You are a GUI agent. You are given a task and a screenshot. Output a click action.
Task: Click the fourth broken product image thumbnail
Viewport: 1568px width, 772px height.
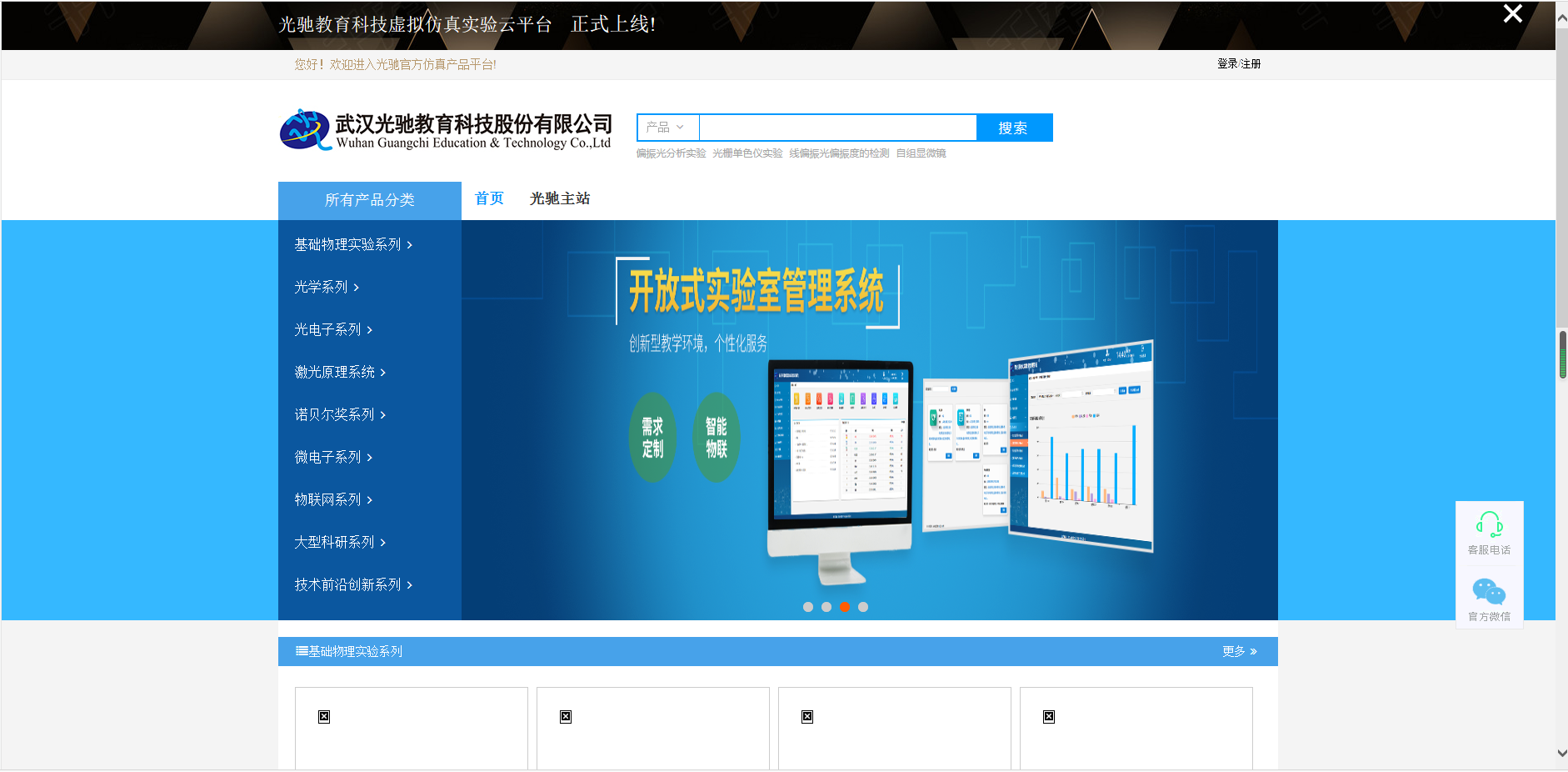1049,717
